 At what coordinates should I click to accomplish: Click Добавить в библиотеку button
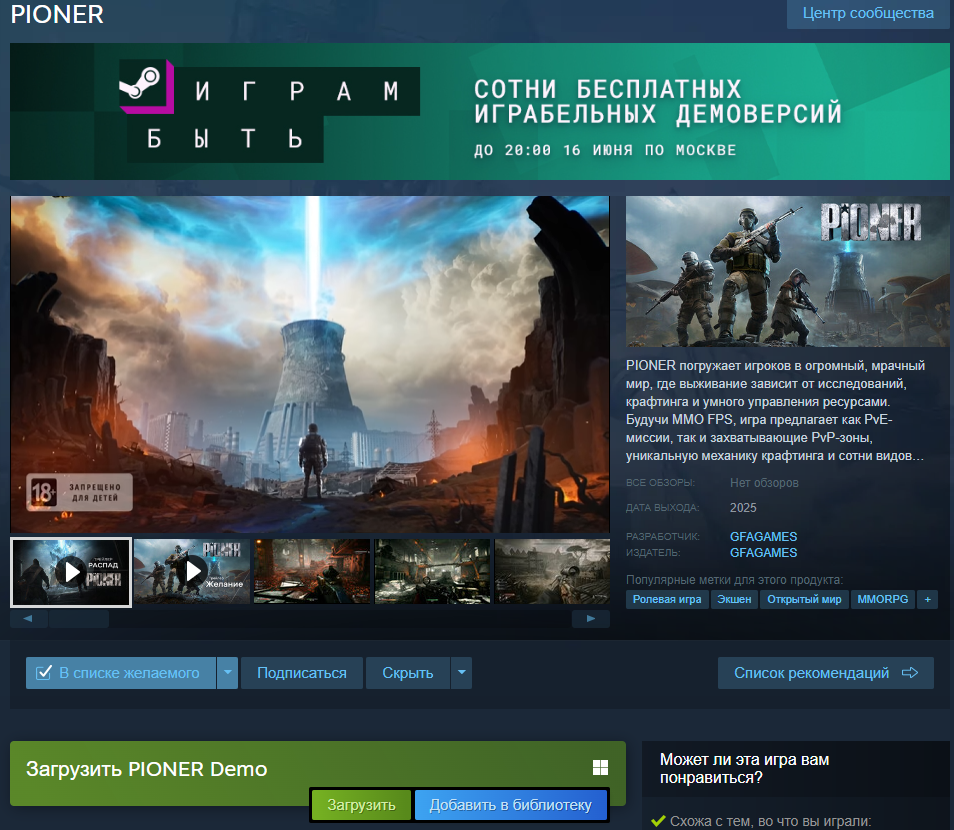click(x=510, y=805)
